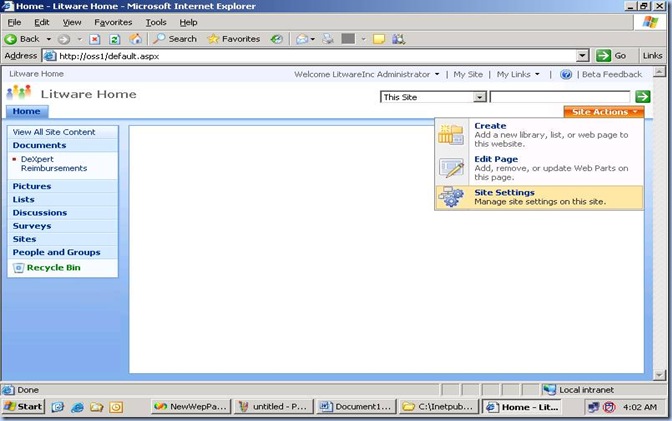
Task: Open the My Site link
Action: (x=468, y=74)
